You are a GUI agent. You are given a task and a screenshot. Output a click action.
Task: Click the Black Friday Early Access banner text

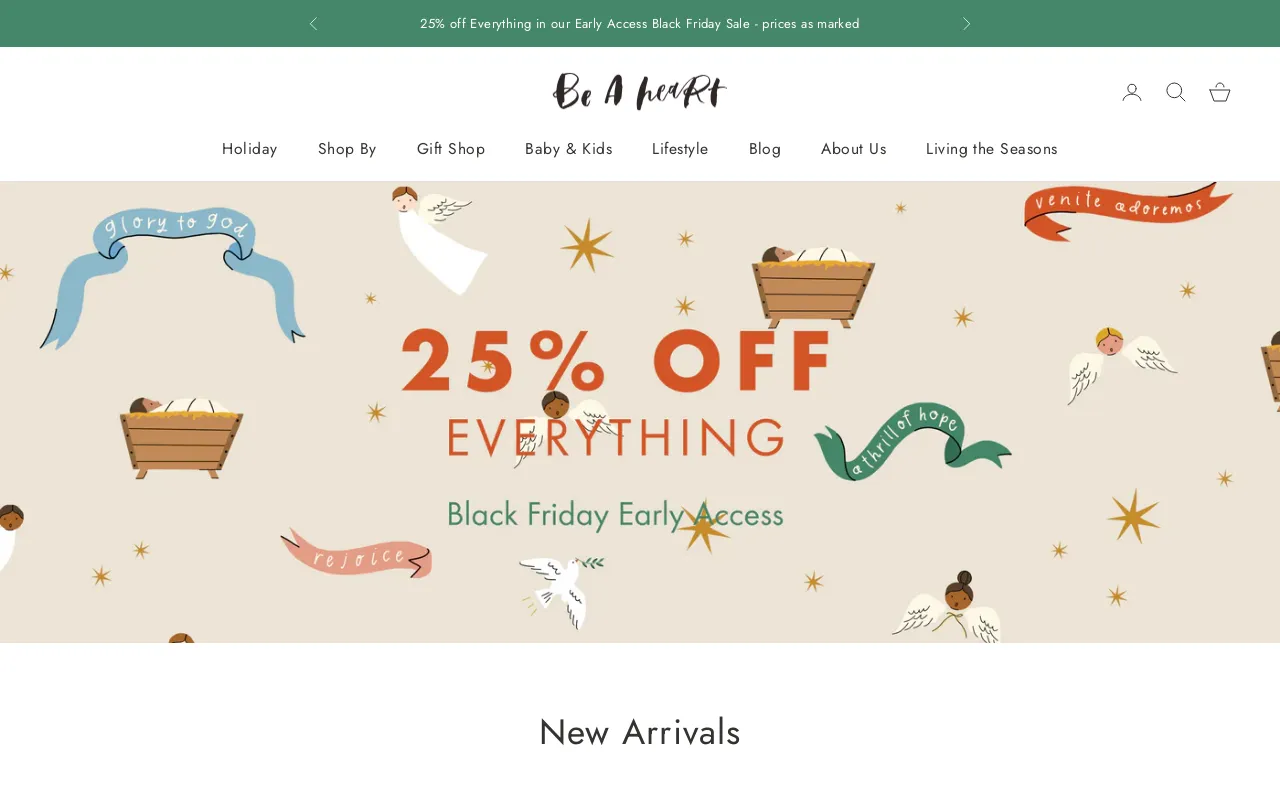pos(615,514)
